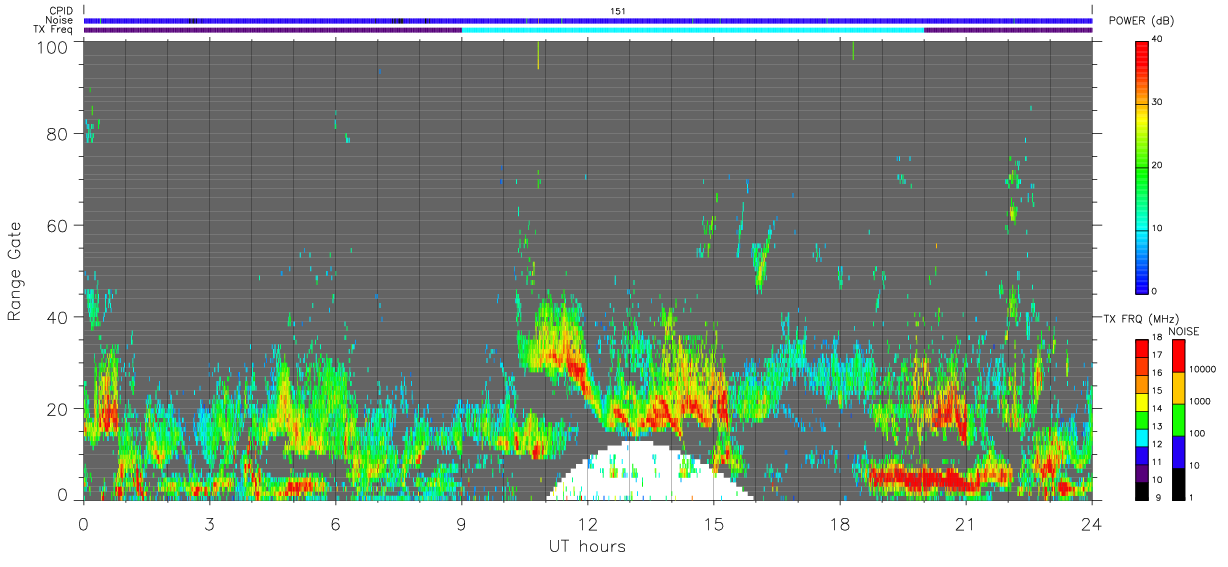
Task: Click the 'CPID' row label
Action: [61, 11]
